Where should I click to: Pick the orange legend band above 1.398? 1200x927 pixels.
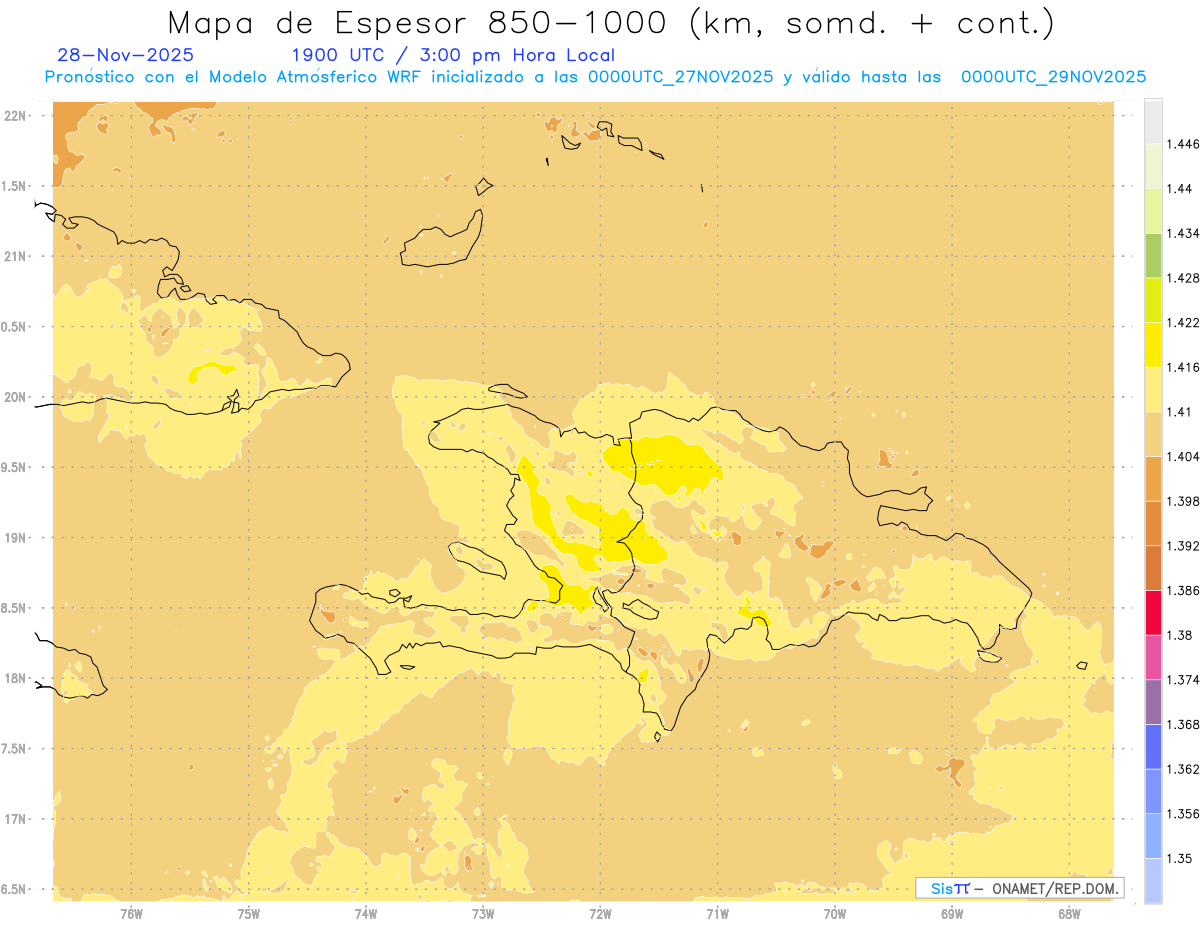click(x=1153, y=478)
